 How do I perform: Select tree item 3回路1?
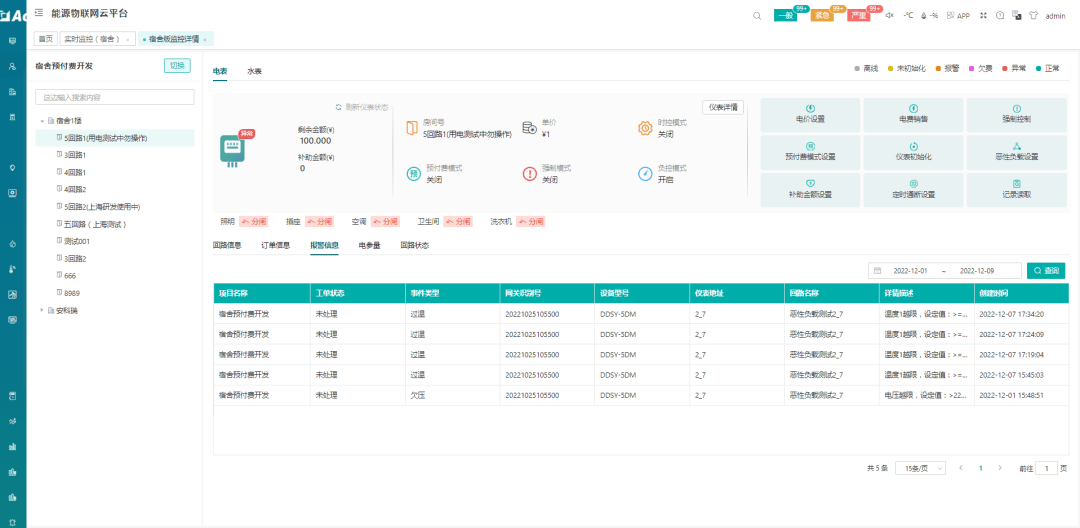[75, 155]
